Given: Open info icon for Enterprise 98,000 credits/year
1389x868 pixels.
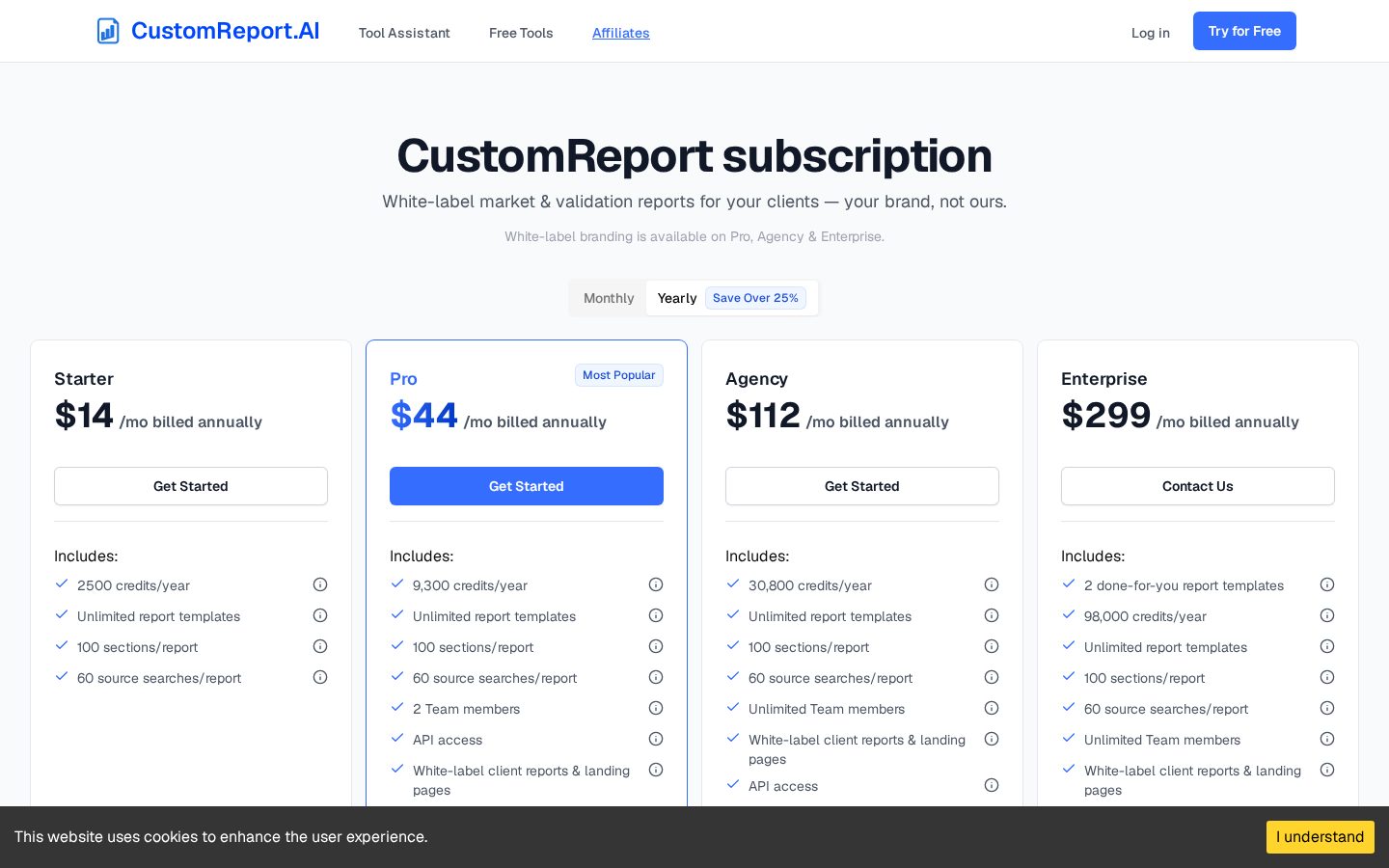Looking at the screenshot, I should [x=1327, y=615].
